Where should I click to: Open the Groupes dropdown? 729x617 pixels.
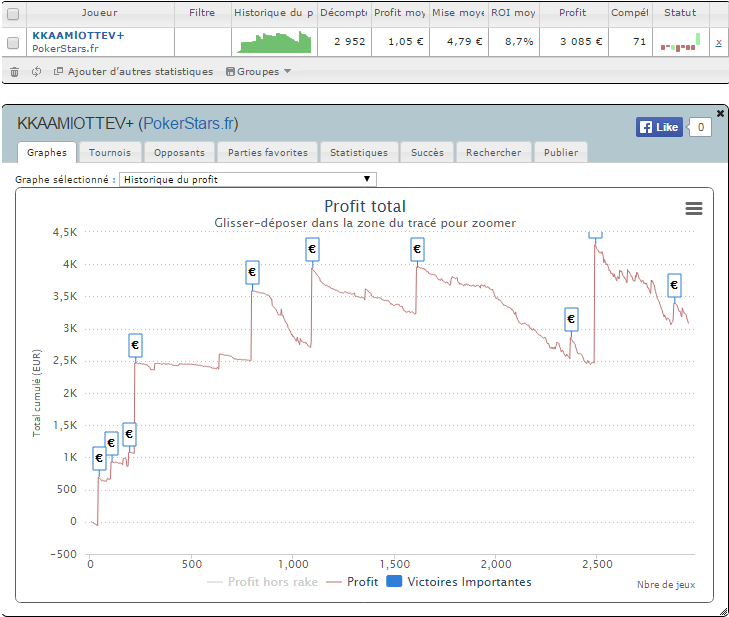click(258, 72)
